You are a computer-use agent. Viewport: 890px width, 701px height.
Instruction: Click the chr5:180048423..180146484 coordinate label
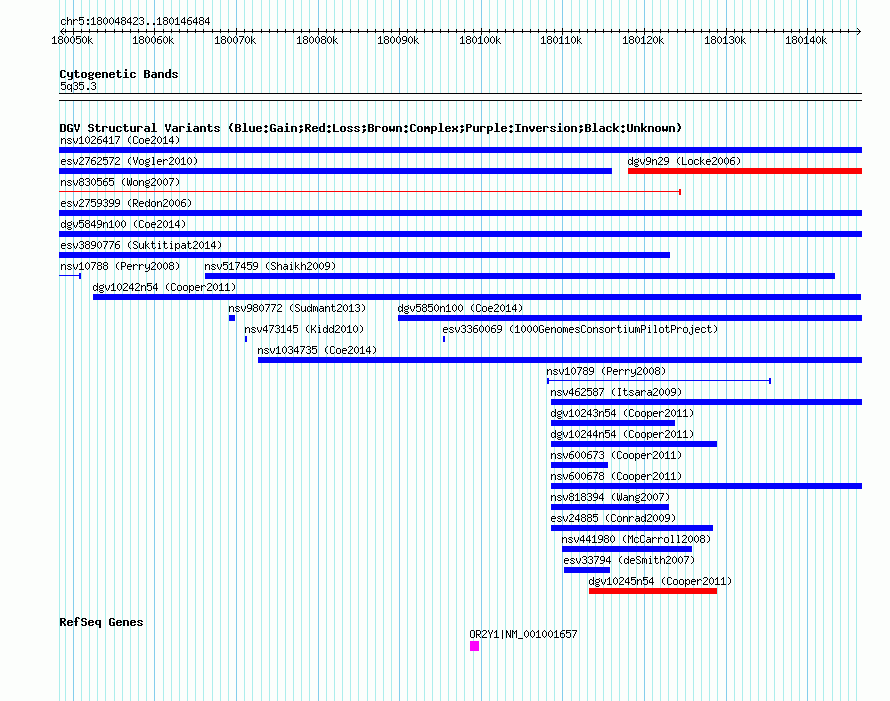pos(135,21)
